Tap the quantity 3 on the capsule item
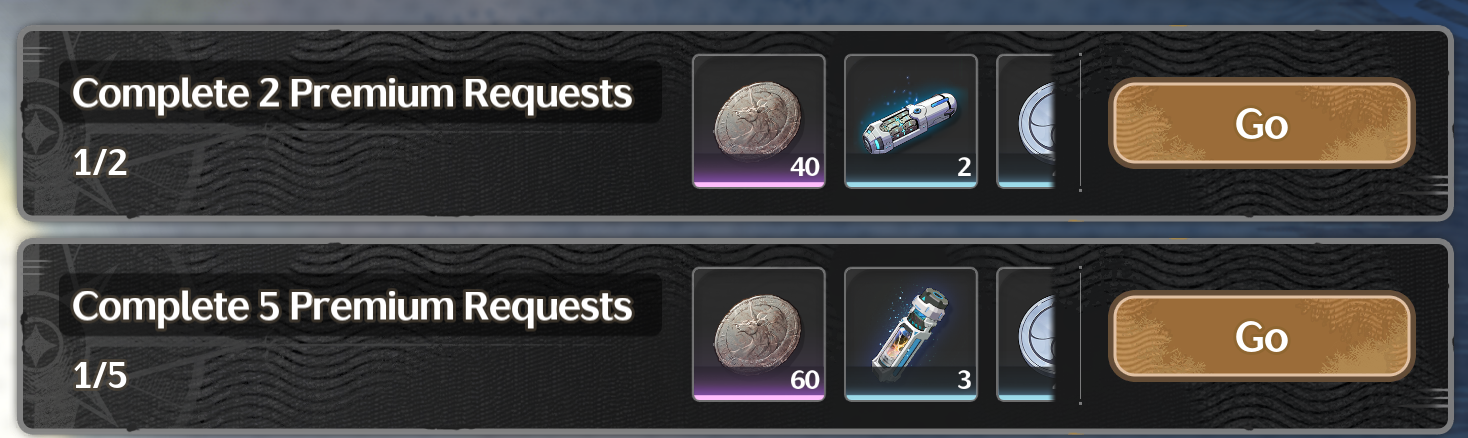Viewport: 1468px width, 438px height. pos(964,380)
